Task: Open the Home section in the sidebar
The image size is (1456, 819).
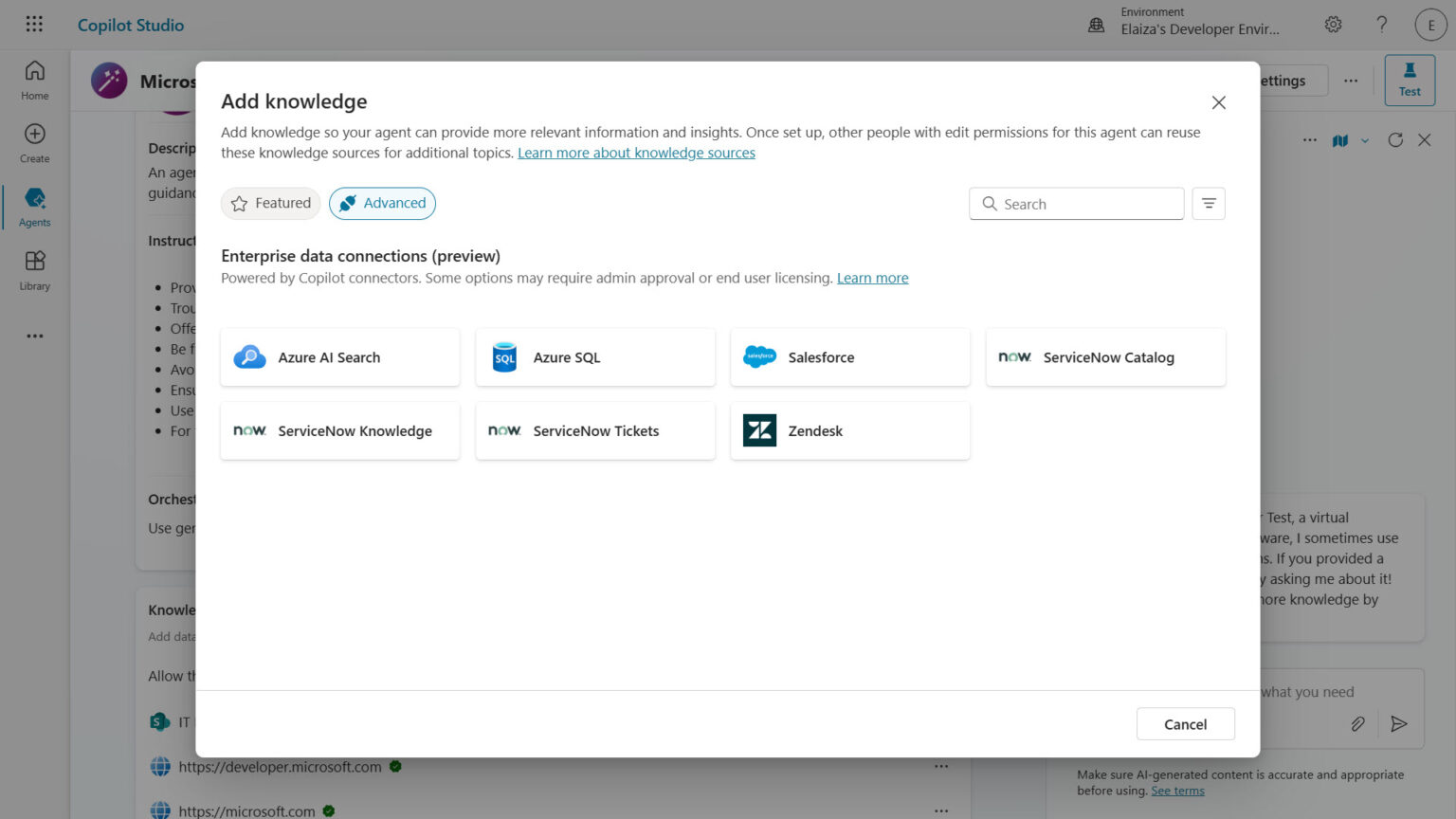Action: (x=33, y=78)
